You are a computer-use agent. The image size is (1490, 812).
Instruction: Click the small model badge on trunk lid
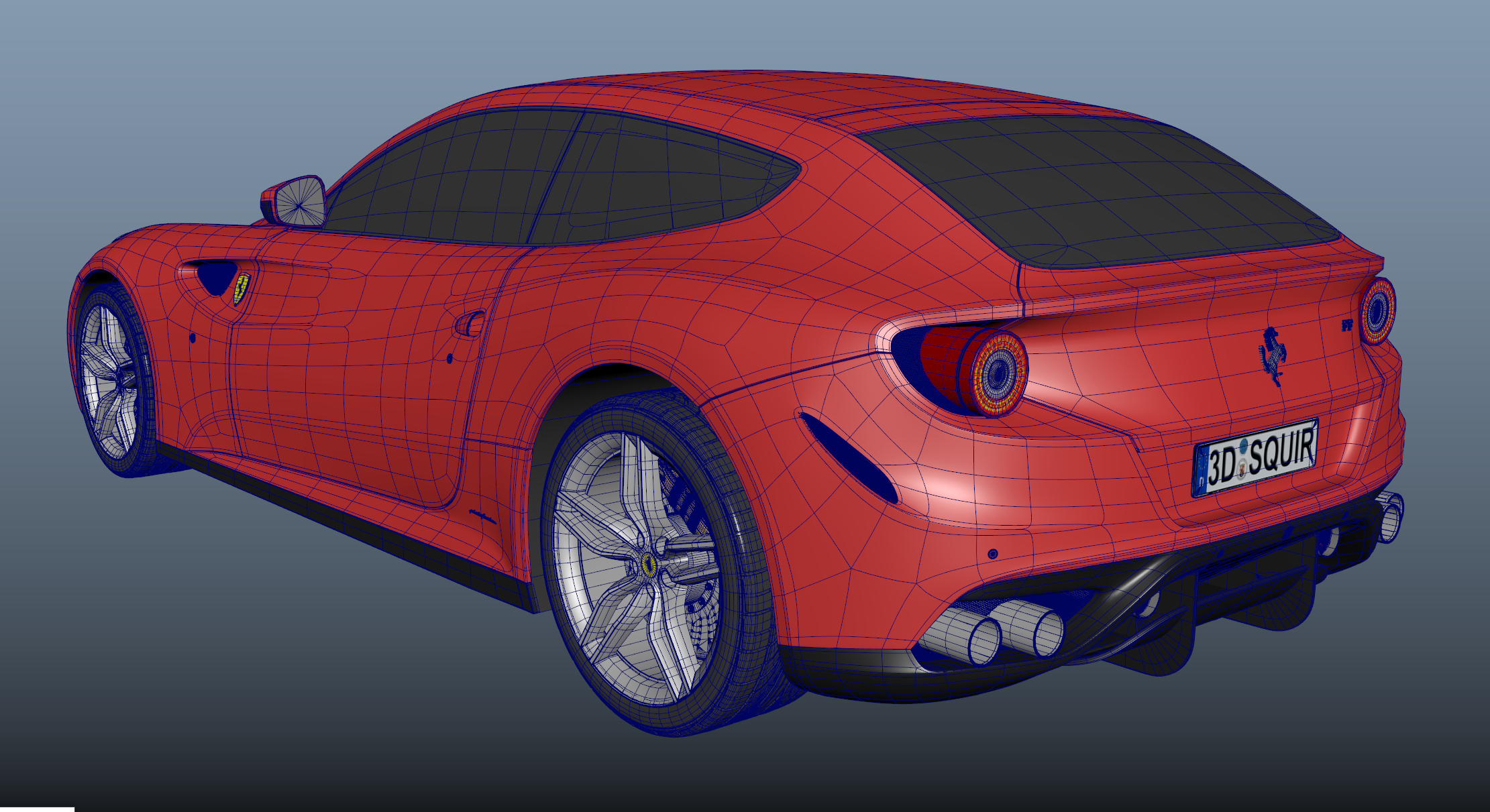pyautogui.click(x=1348, y=325)
